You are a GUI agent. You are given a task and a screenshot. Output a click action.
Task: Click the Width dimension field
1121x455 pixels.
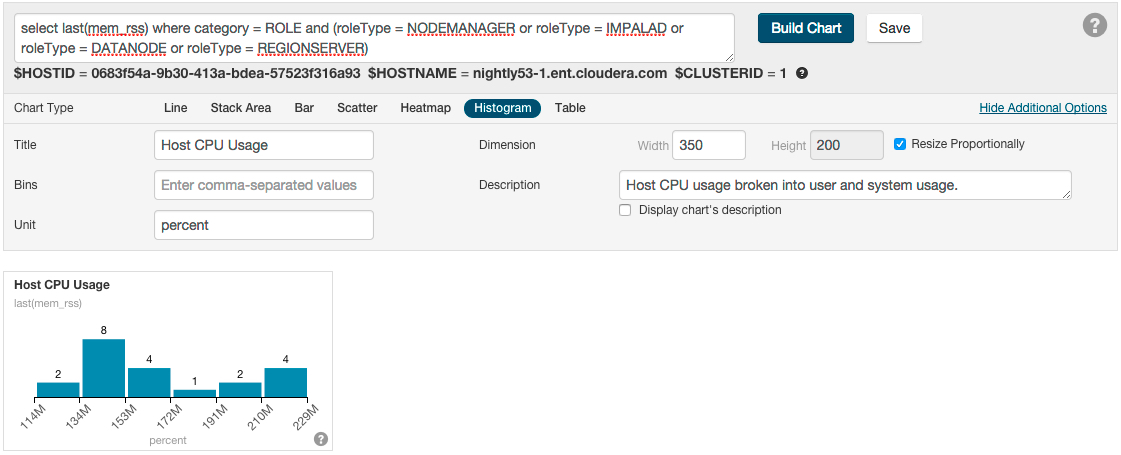[x=708, y=145]
